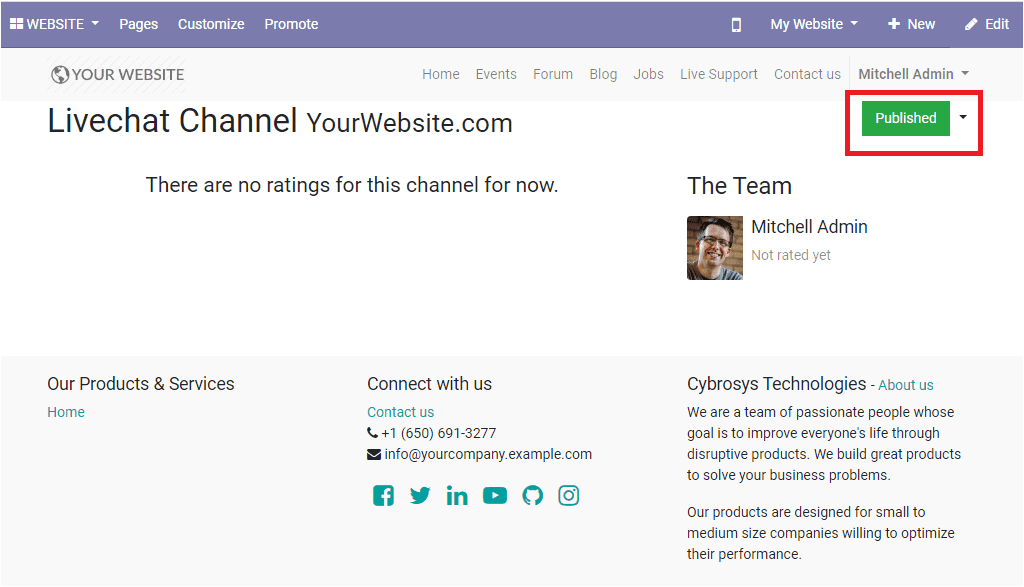Click the Mitchell Admin team member name
The image size is (1024, 587).
pyautogui.click(x=809, y=227)
